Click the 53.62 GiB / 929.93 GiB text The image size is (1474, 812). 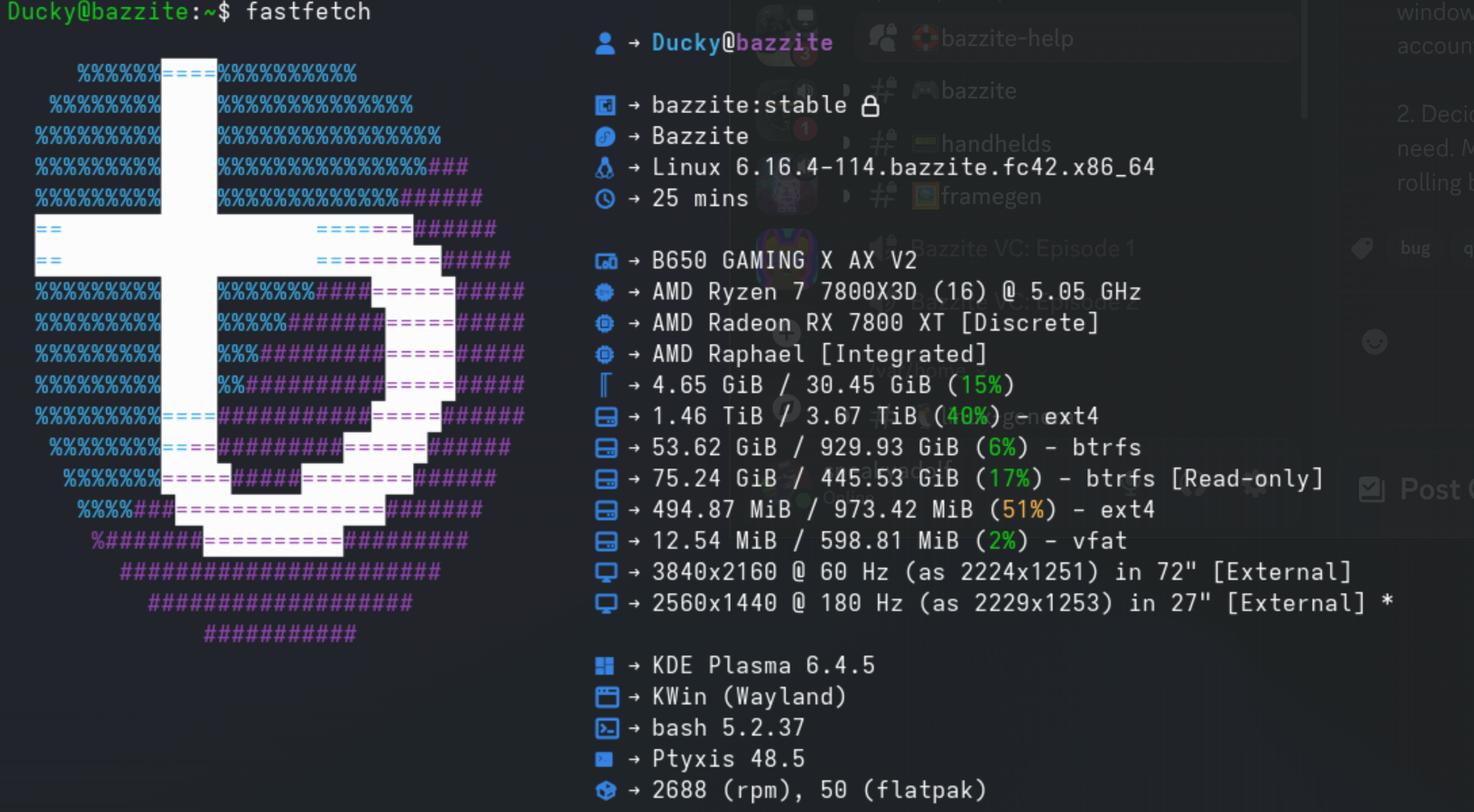805,448
